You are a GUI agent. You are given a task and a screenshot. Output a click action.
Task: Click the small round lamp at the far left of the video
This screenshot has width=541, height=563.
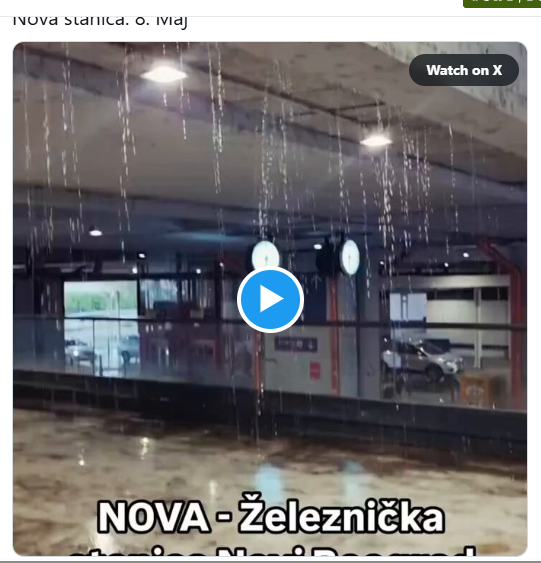click(95, 232)
